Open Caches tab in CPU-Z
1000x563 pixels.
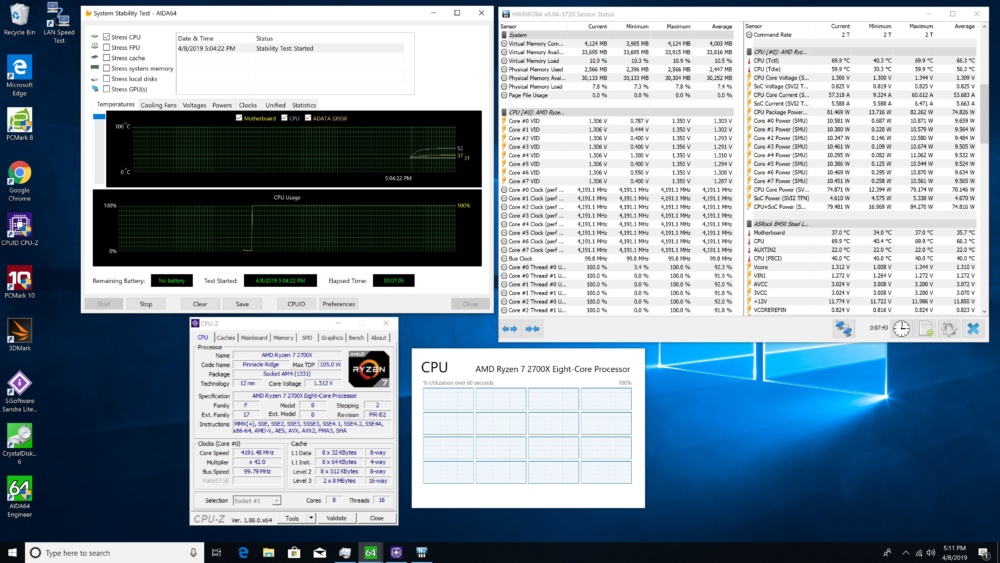(x=226, y=338)
